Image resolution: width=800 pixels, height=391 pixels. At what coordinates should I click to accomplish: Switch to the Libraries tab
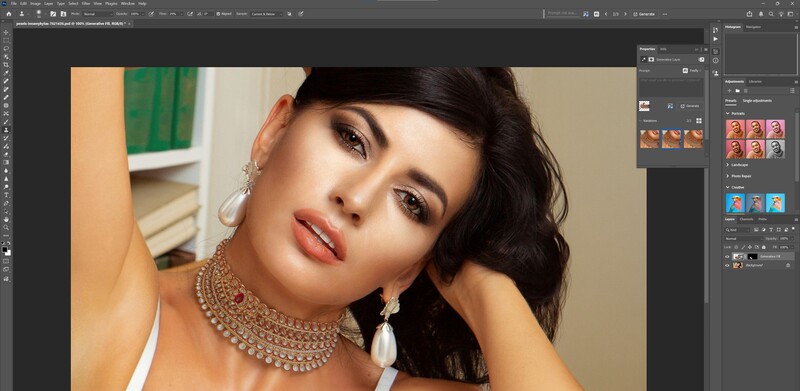click(756, 82)
